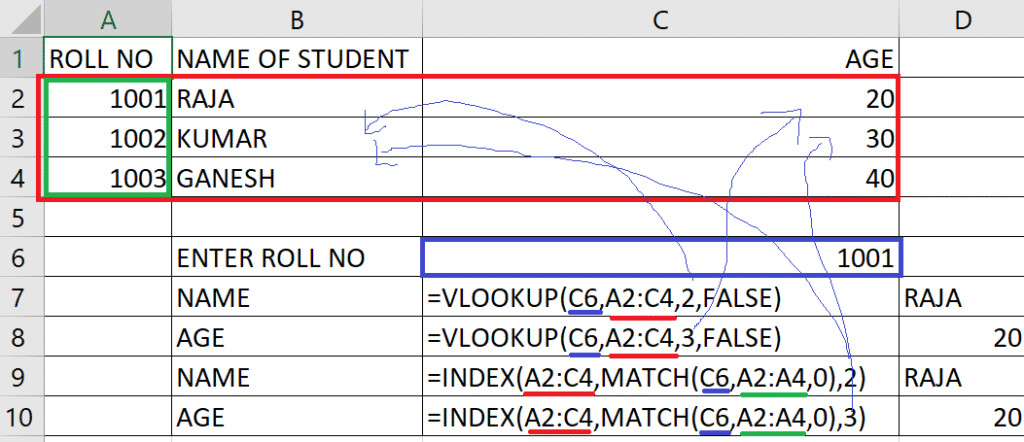Select row 5 header
1024x442 pixels.
[22, 218]
